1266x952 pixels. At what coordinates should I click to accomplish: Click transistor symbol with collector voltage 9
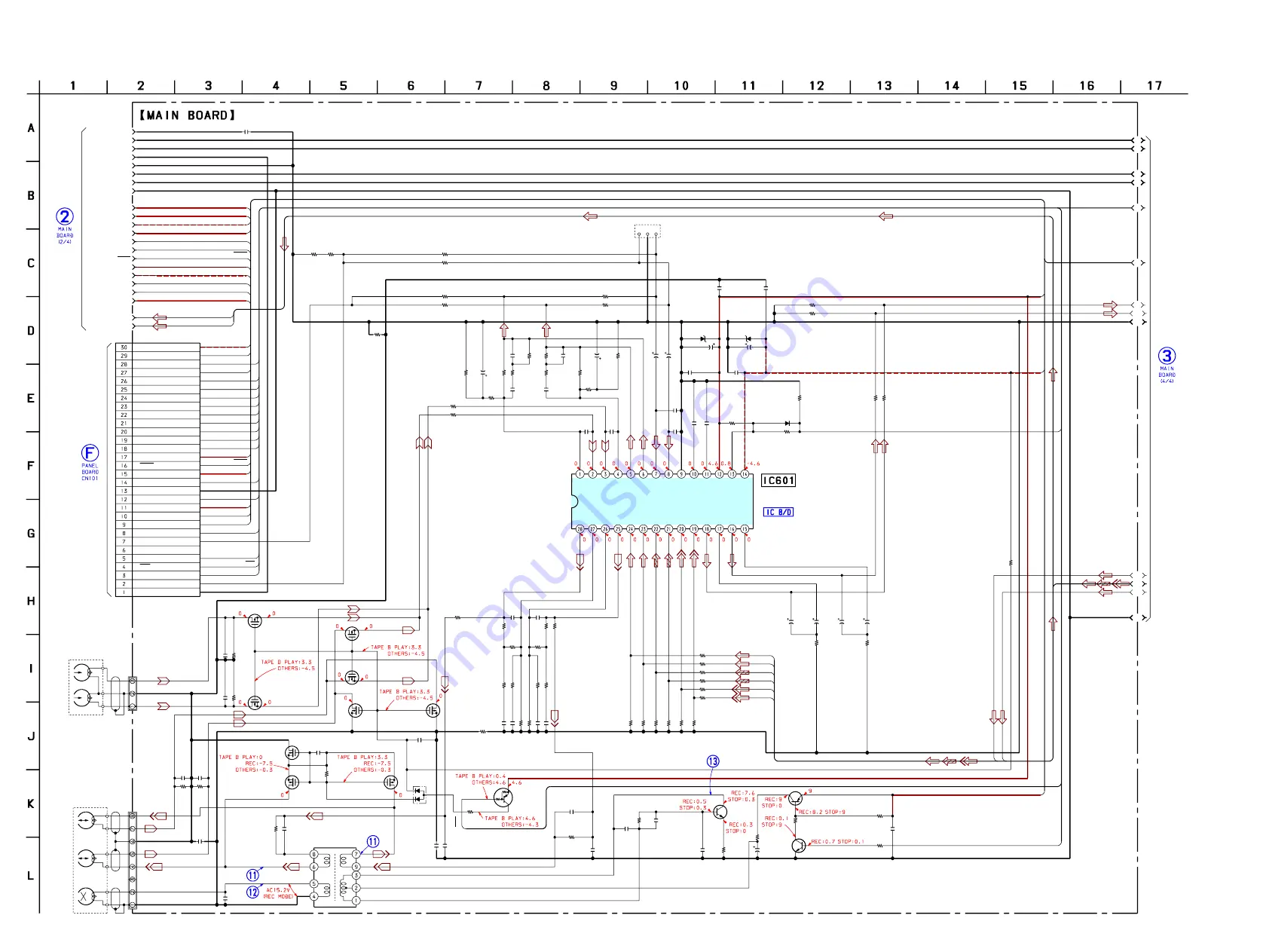795,799
